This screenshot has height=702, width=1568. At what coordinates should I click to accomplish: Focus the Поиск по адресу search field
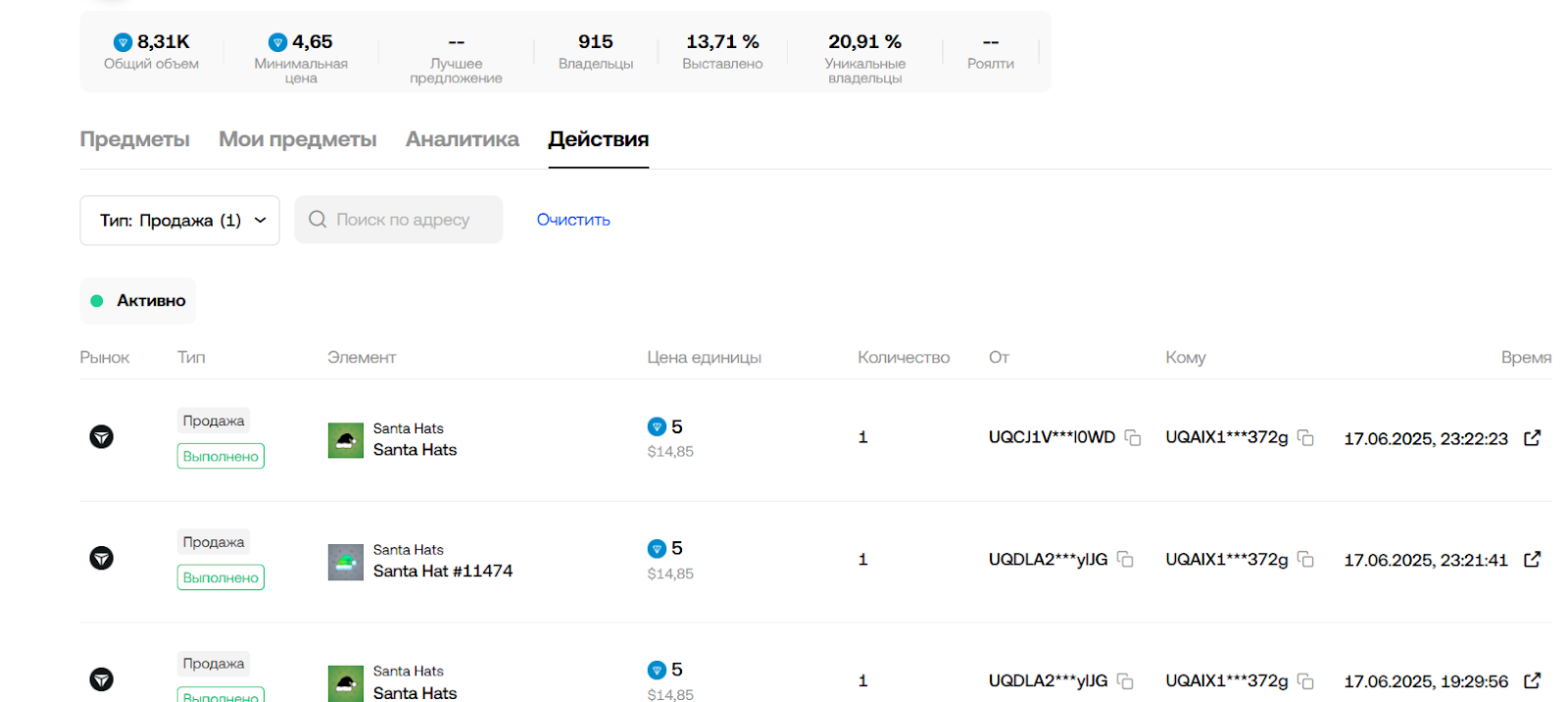(399, 220)
